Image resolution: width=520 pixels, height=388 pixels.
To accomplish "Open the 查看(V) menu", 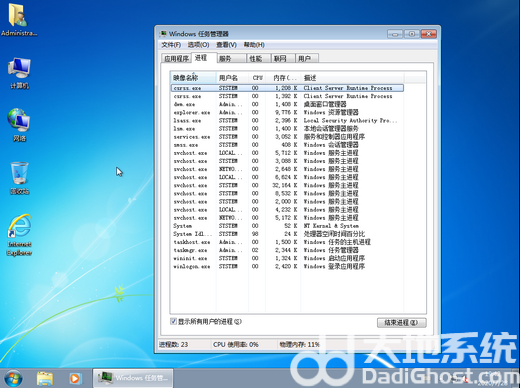I will (x=226, y=45).
